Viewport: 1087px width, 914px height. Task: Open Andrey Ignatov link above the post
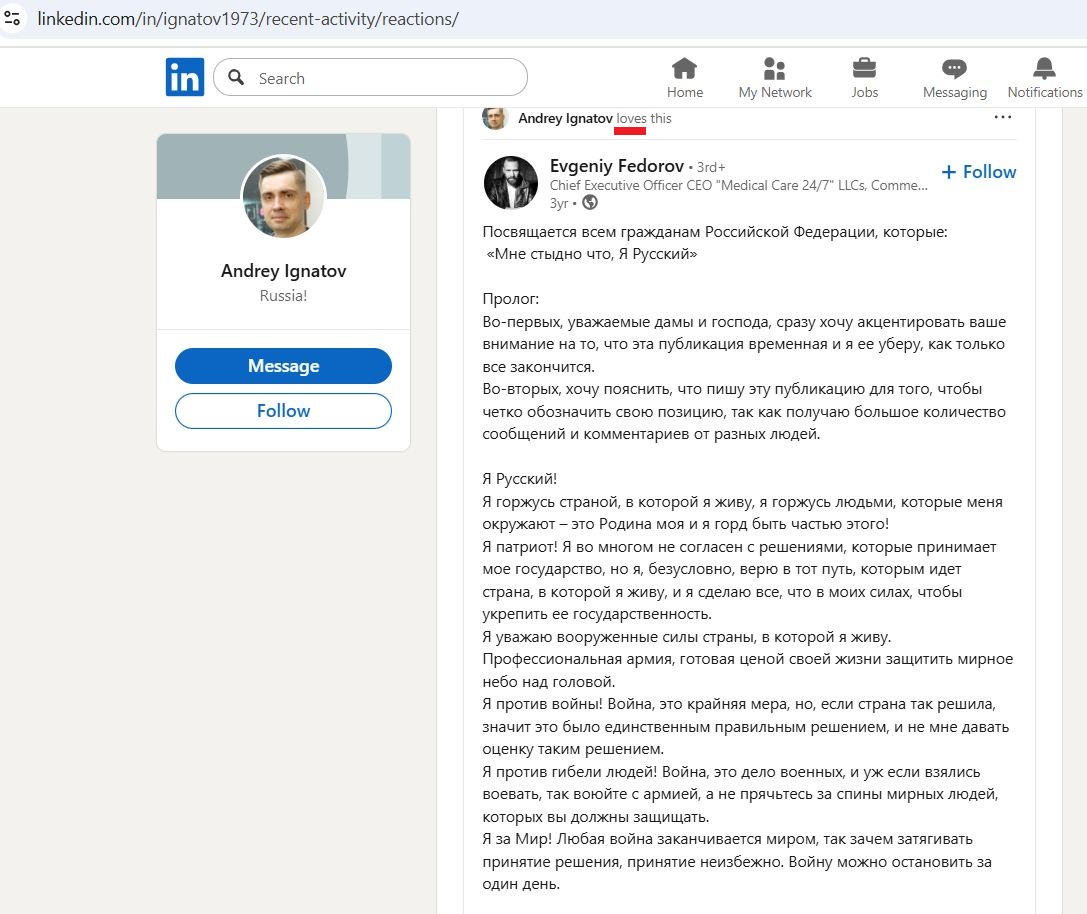(565, 118)
